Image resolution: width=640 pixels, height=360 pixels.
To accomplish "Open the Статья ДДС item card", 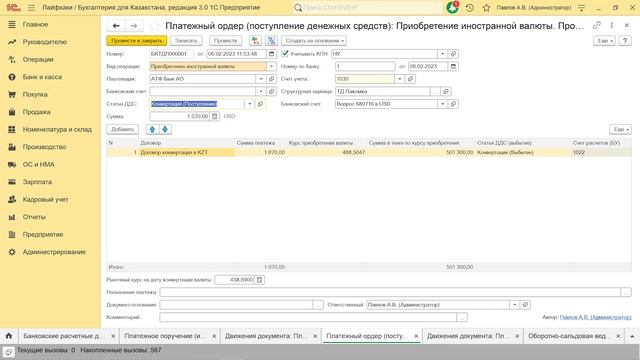I will coord(260,104).
